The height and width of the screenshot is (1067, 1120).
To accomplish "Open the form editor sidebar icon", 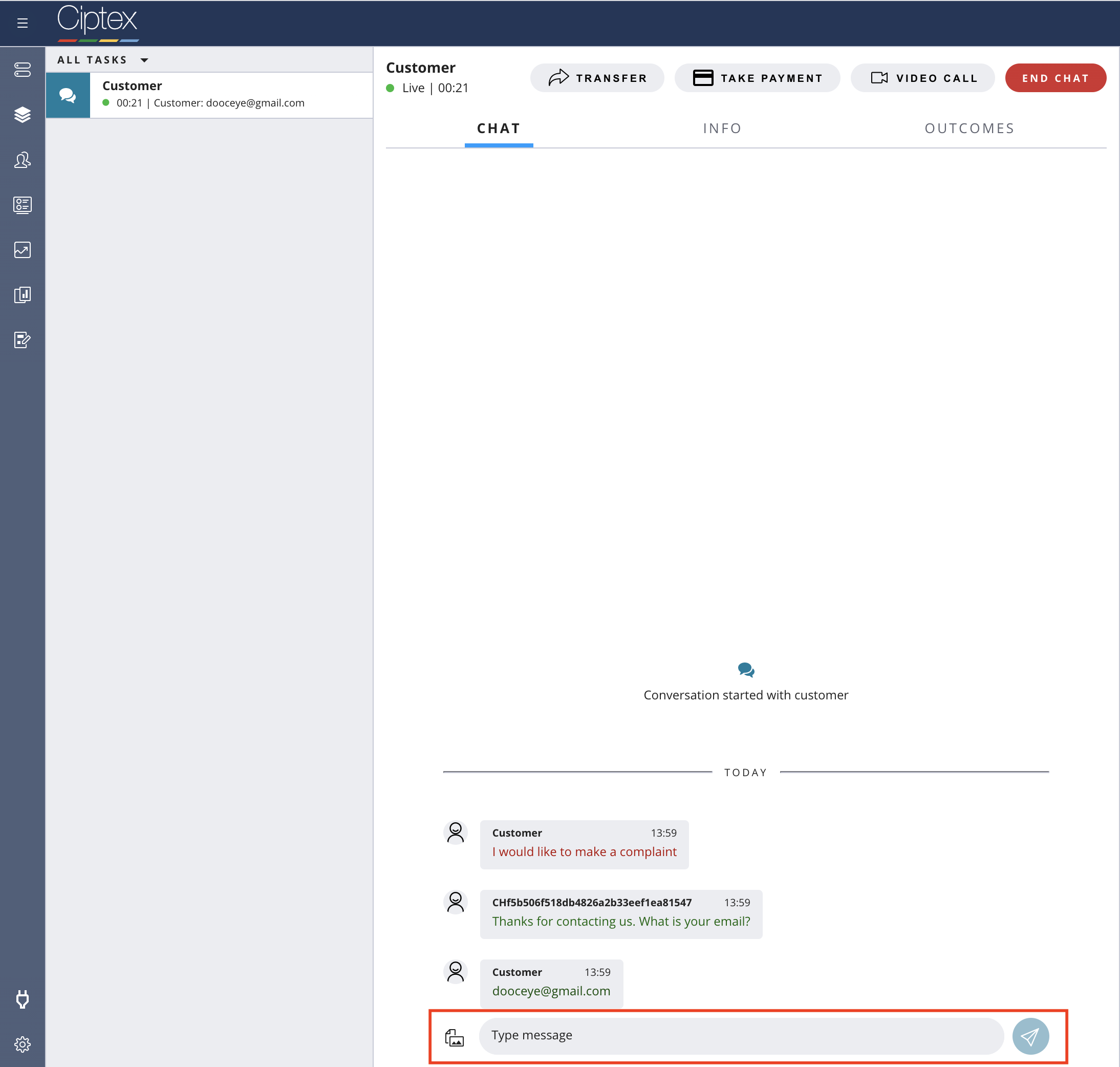I will coord(22,340).
